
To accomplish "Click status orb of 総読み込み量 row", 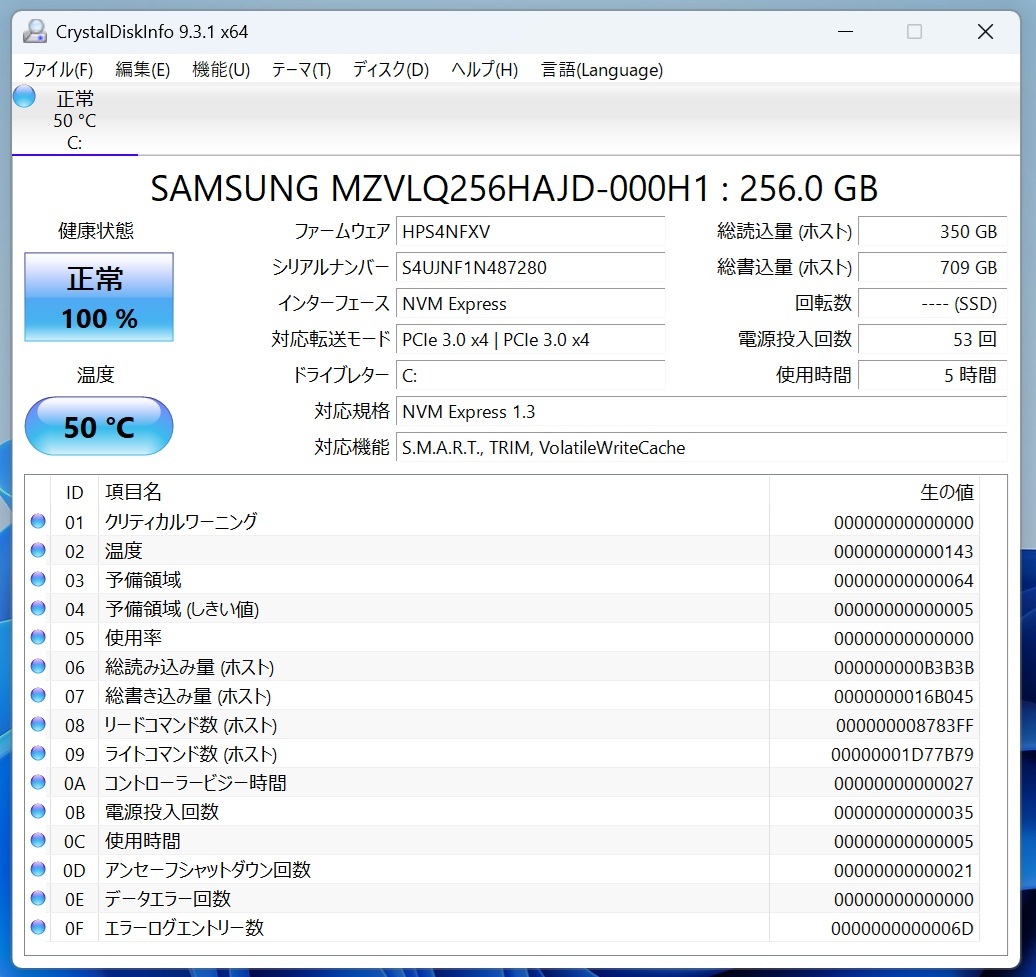I will point(38,666).
